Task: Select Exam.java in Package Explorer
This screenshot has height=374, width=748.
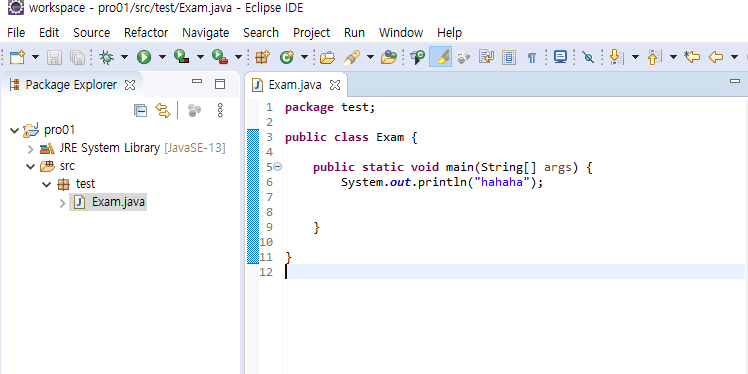Action: (x=108, y=202)
